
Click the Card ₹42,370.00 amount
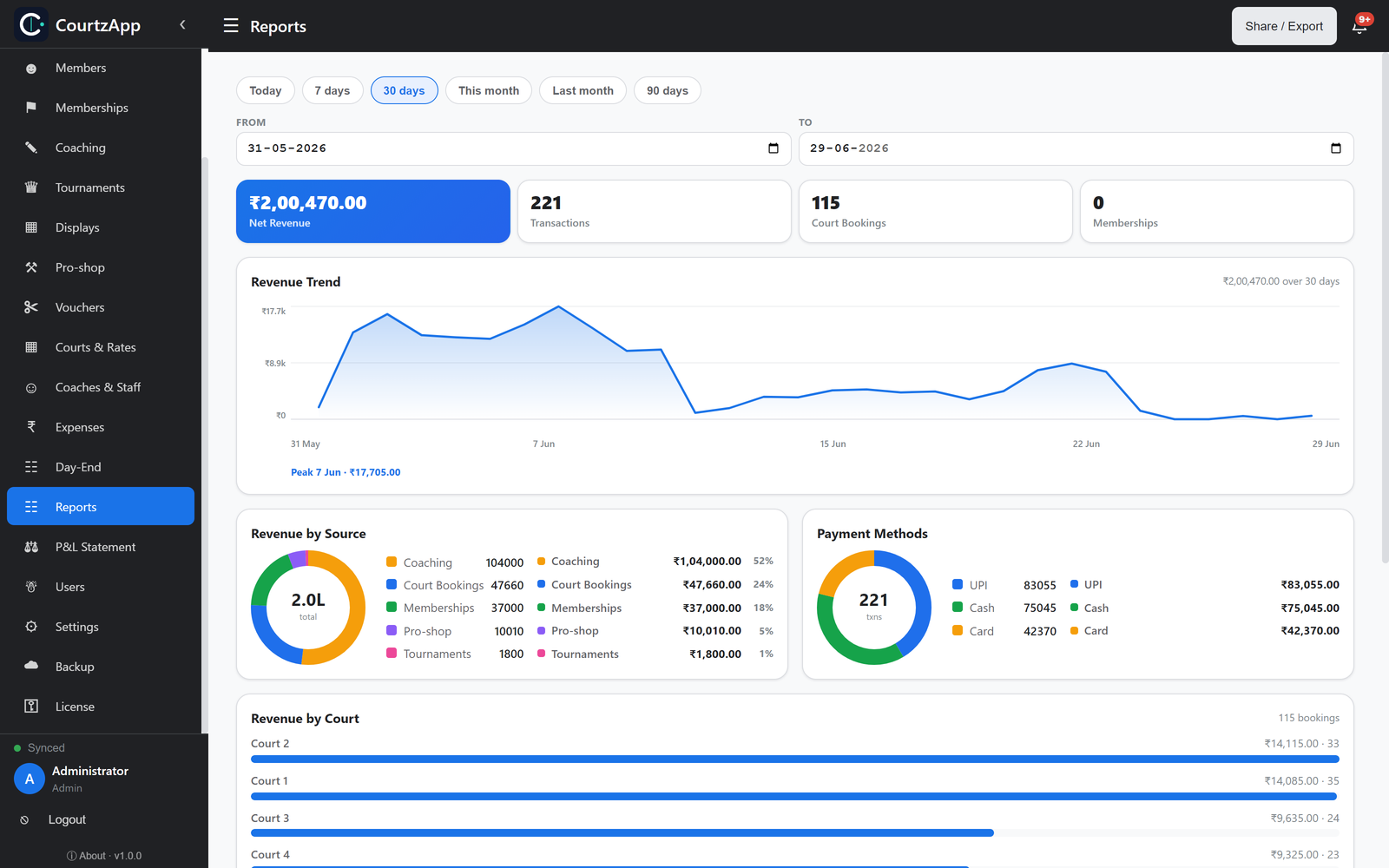[x=1310, y=630]
